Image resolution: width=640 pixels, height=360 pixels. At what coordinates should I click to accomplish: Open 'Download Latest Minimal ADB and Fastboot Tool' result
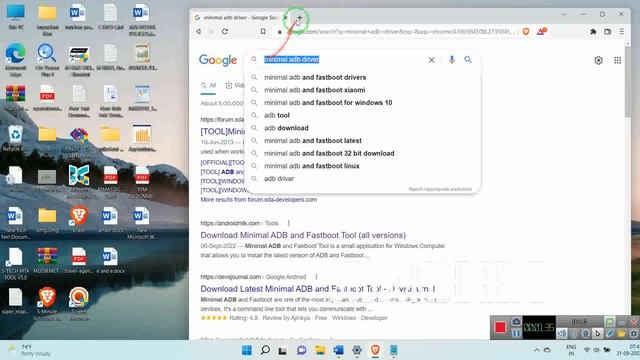point(318,289)
